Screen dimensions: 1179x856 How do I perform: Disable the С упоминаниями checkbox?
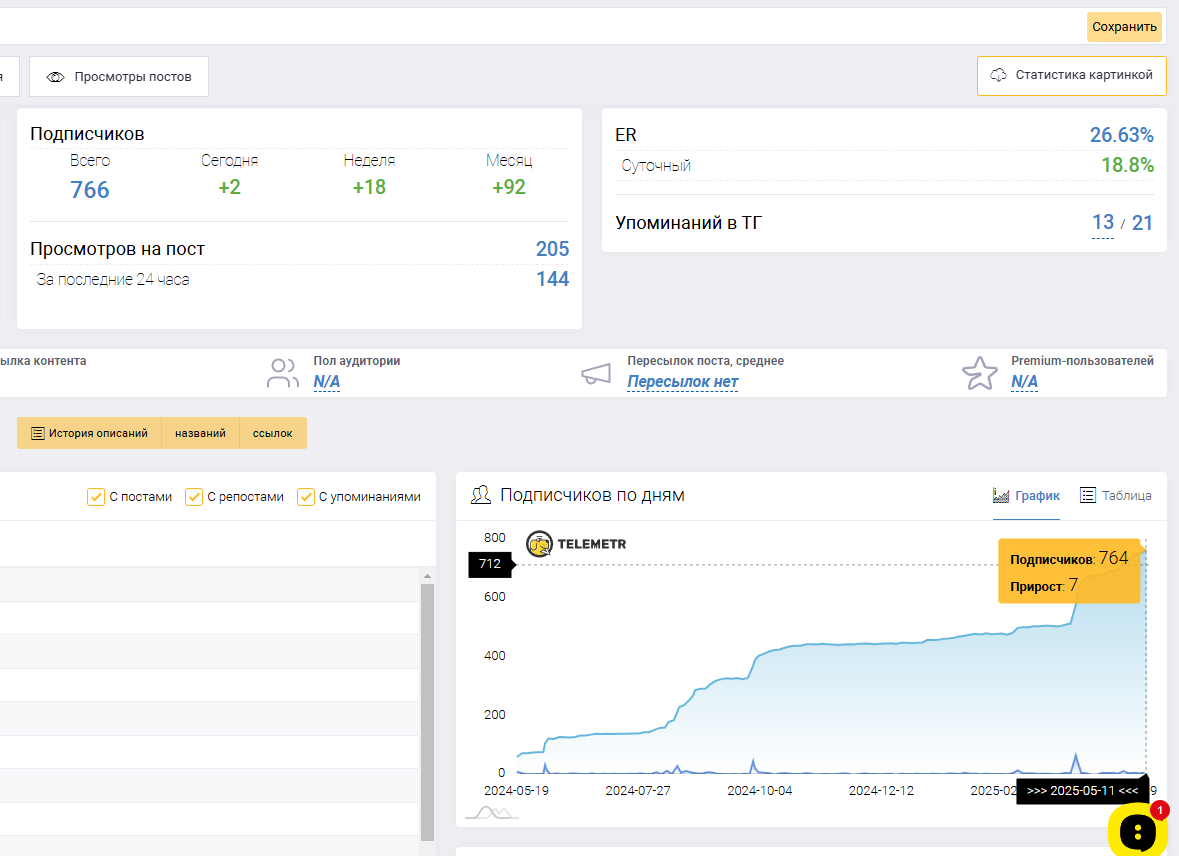point(305,497)
